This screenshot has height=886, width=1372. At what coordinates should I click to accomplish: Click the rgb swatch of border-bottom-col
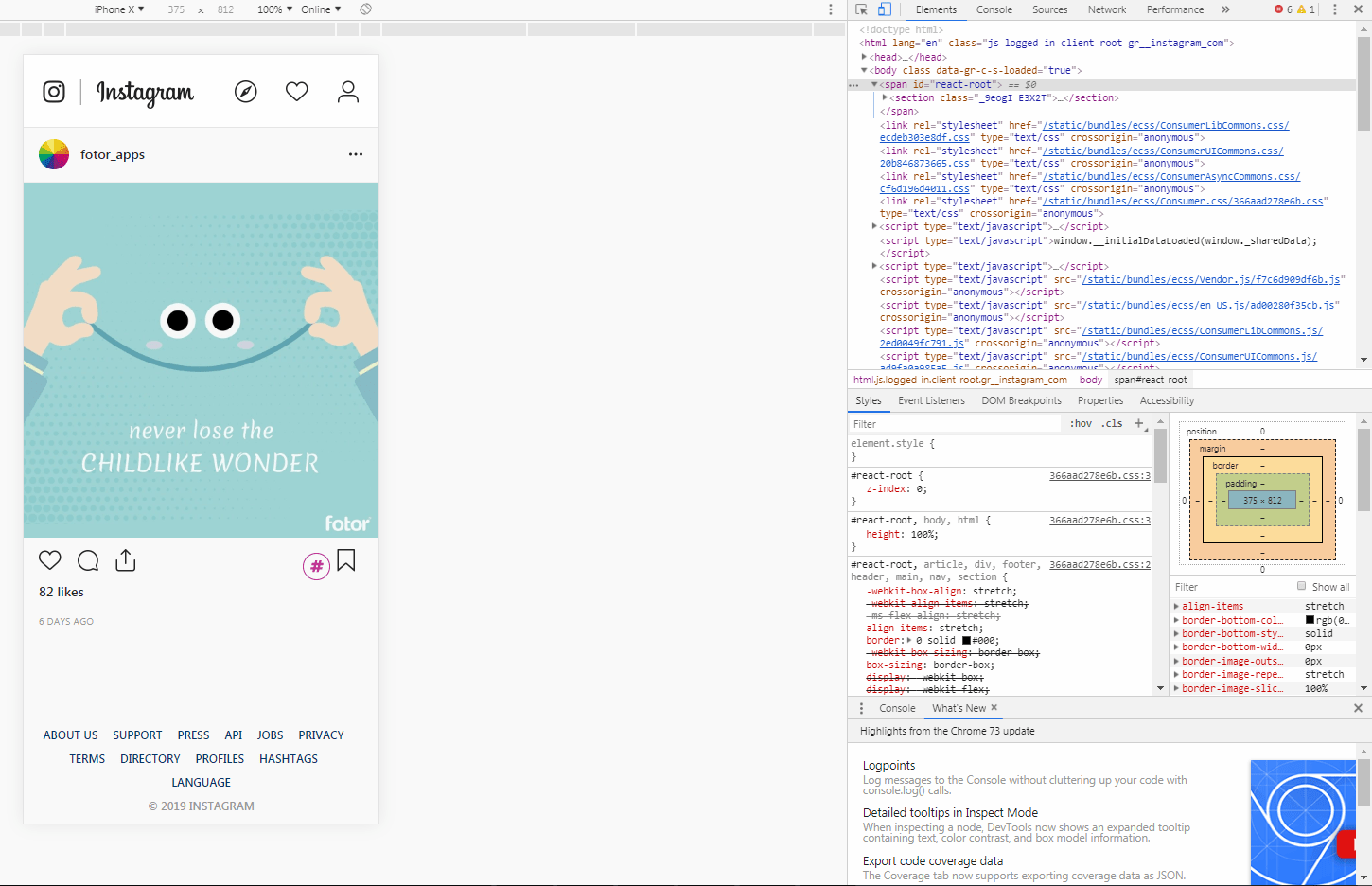pos(1310,620)
